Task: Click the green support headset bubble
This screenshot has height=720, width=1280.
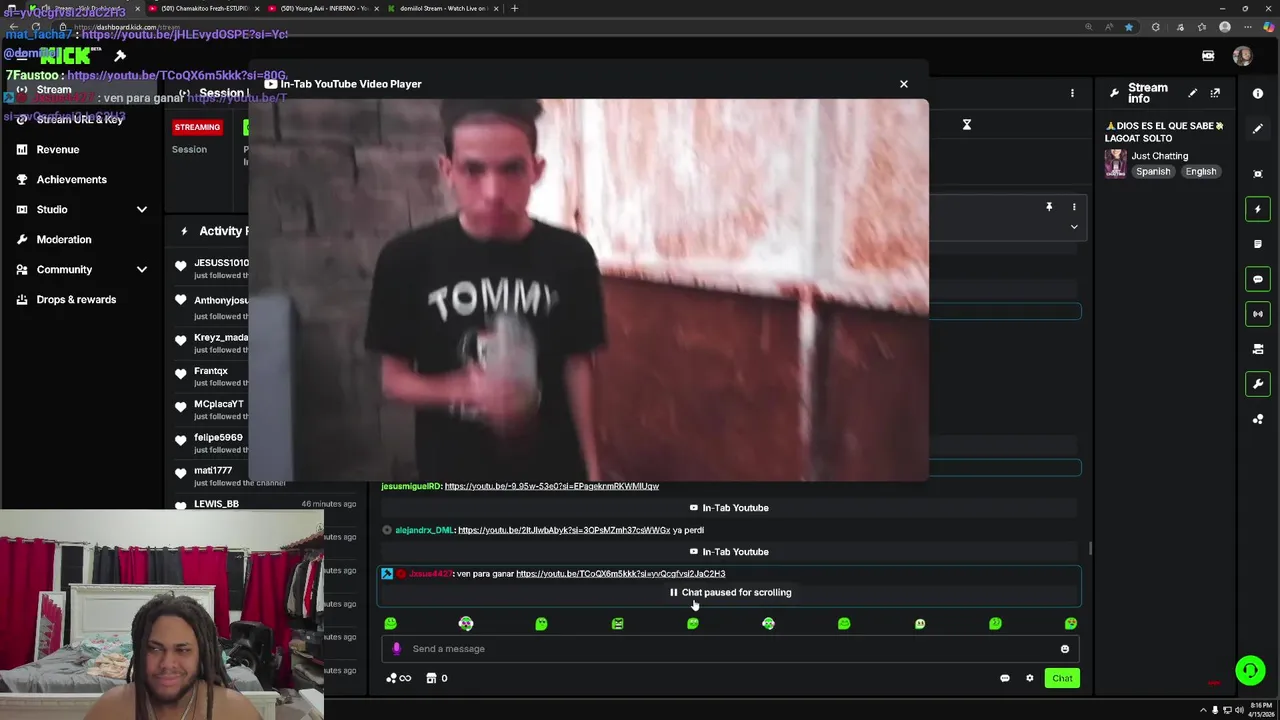Action: [x=1250, y=670]
